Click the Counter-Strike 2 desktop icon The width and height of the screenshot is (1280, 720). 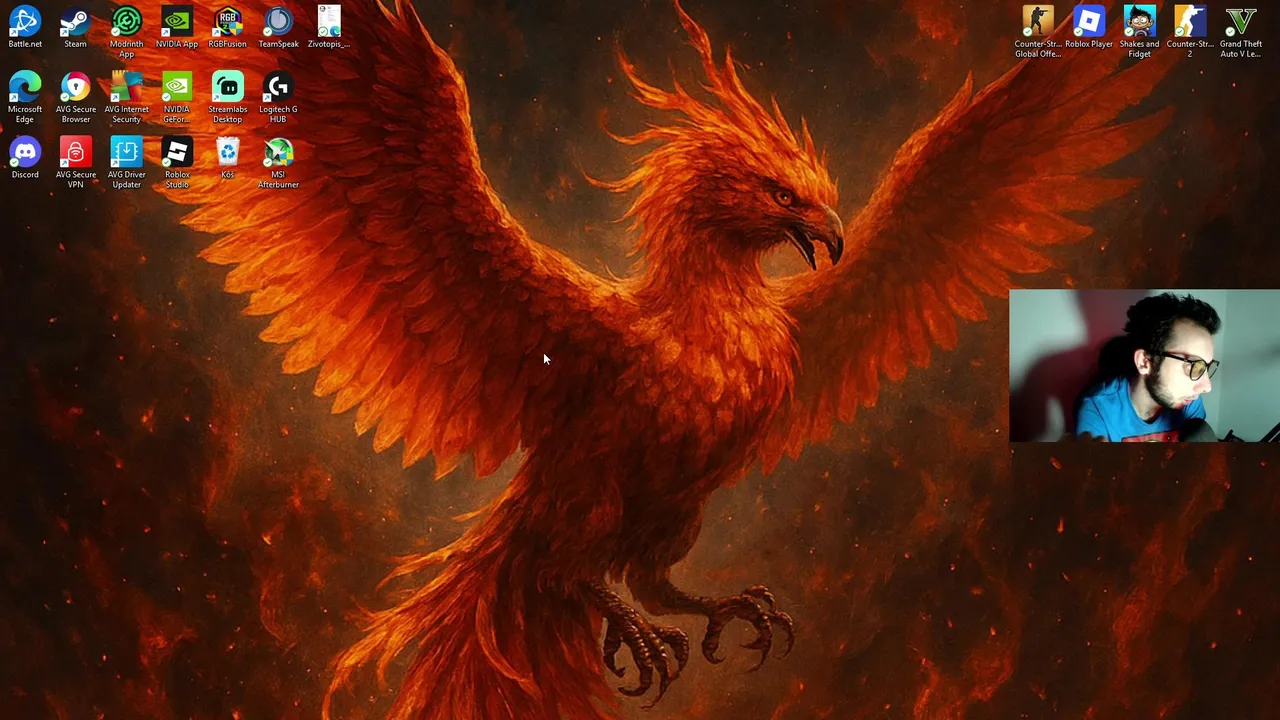point(1189,32)
